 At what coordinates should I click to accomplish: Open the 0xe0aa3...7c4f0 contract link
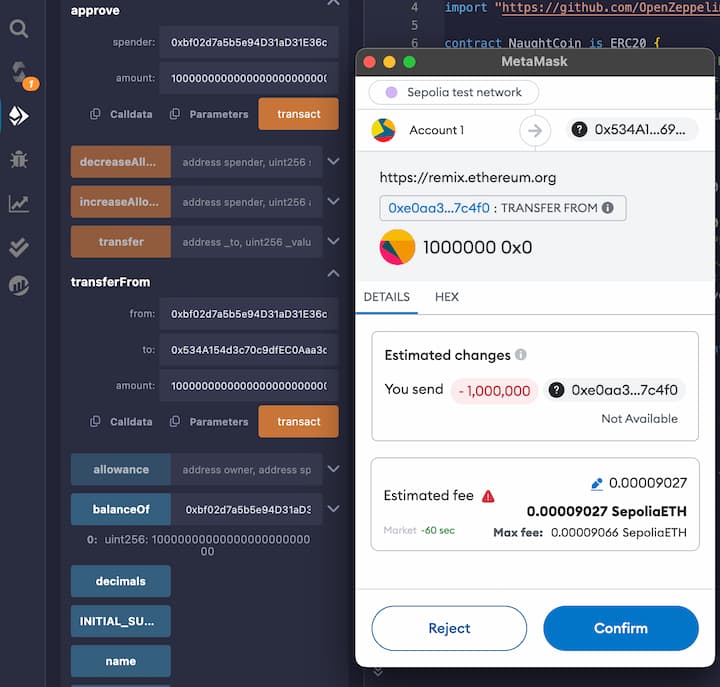point(439,208)
